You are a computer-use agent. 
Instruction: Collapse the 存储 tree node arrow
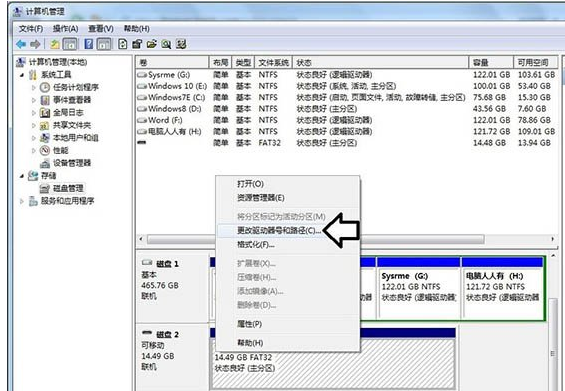tap(22, 176)
